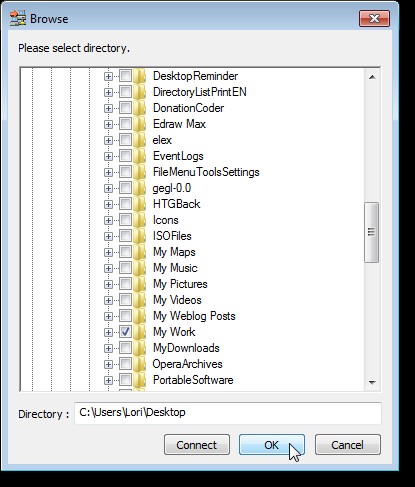Check the MyDownloads checkbox
Screen dimensions: 415x487
tap(125, 348)
